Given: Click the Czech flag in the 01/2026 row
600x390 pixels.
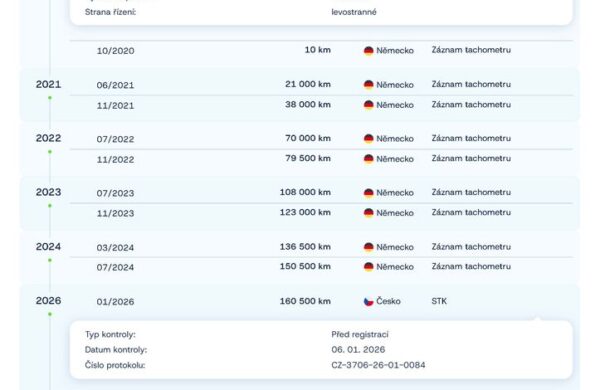Looking at the screenshot, I should (368, 302).
